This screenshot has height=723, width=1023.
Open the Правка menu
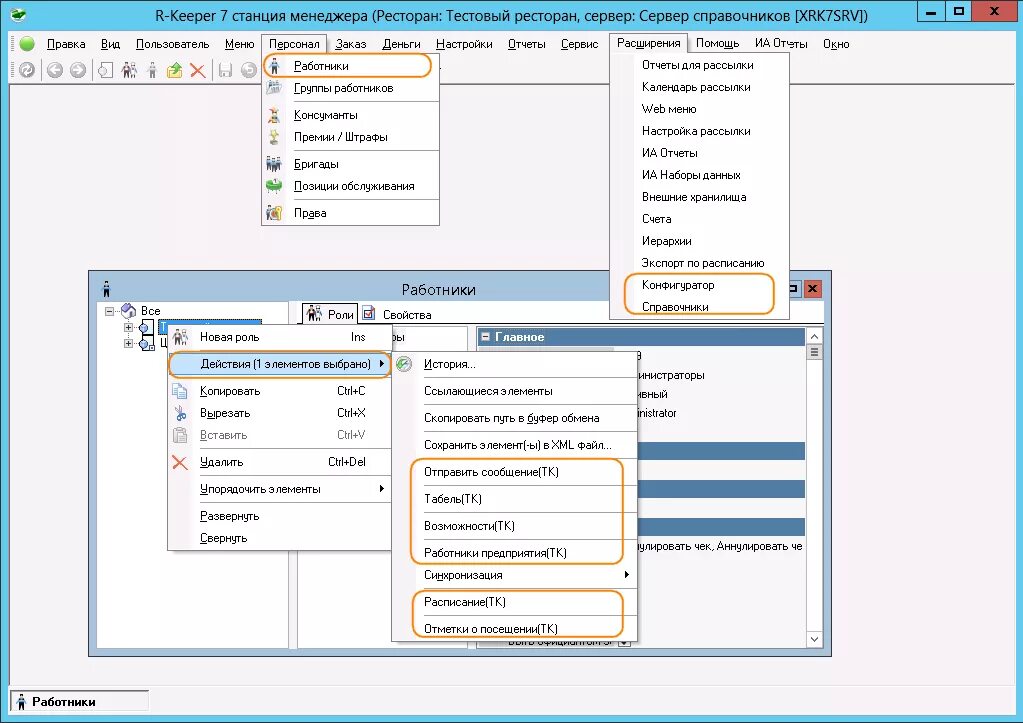(66, 44)
